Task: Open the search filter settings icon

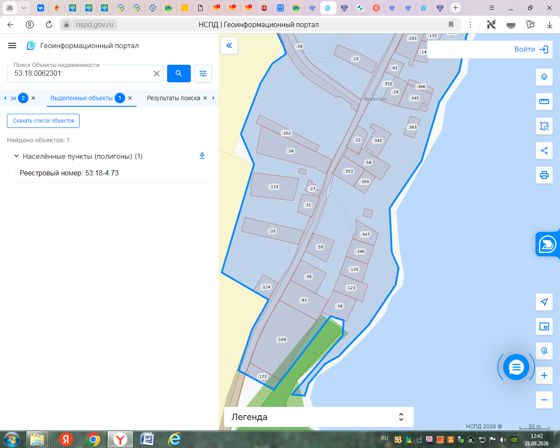Action: point(203,73)
